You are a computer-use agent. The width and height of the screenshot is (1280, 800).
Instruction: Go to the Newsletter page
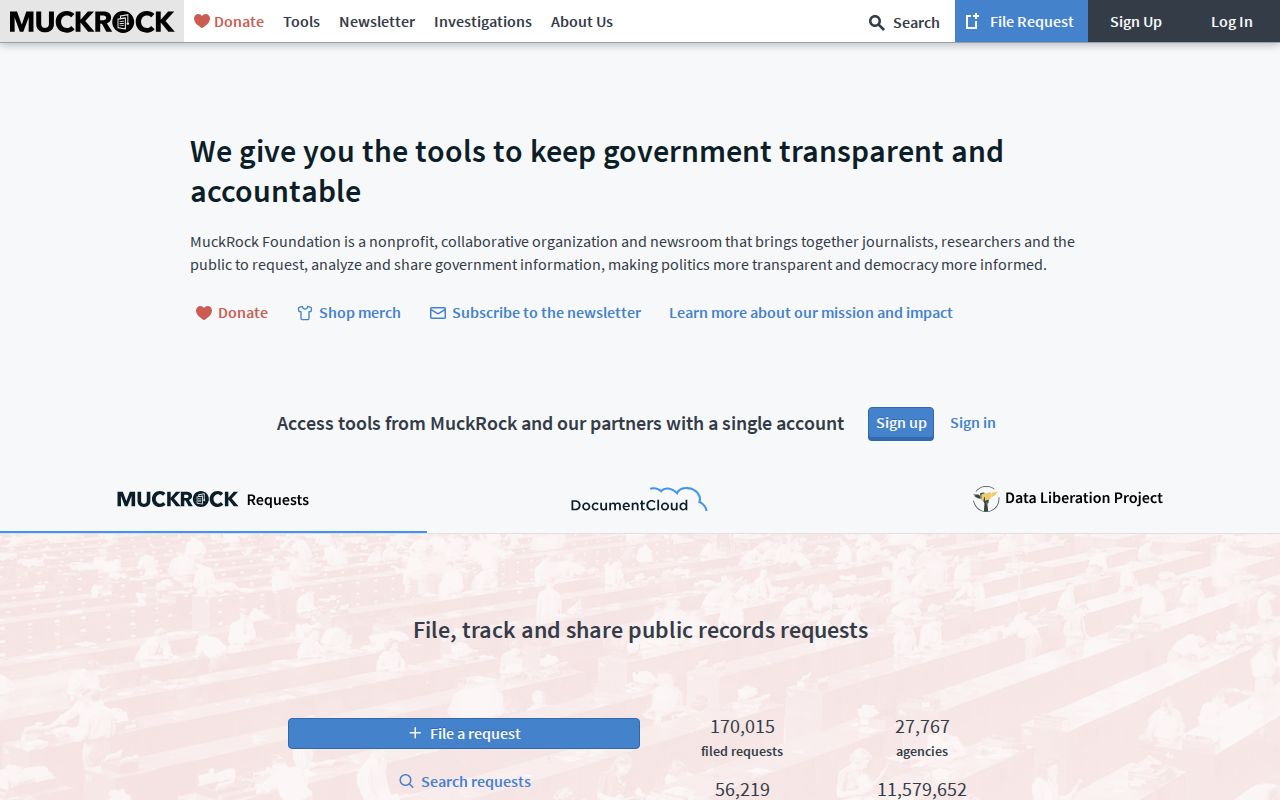(x=377, y=22)
